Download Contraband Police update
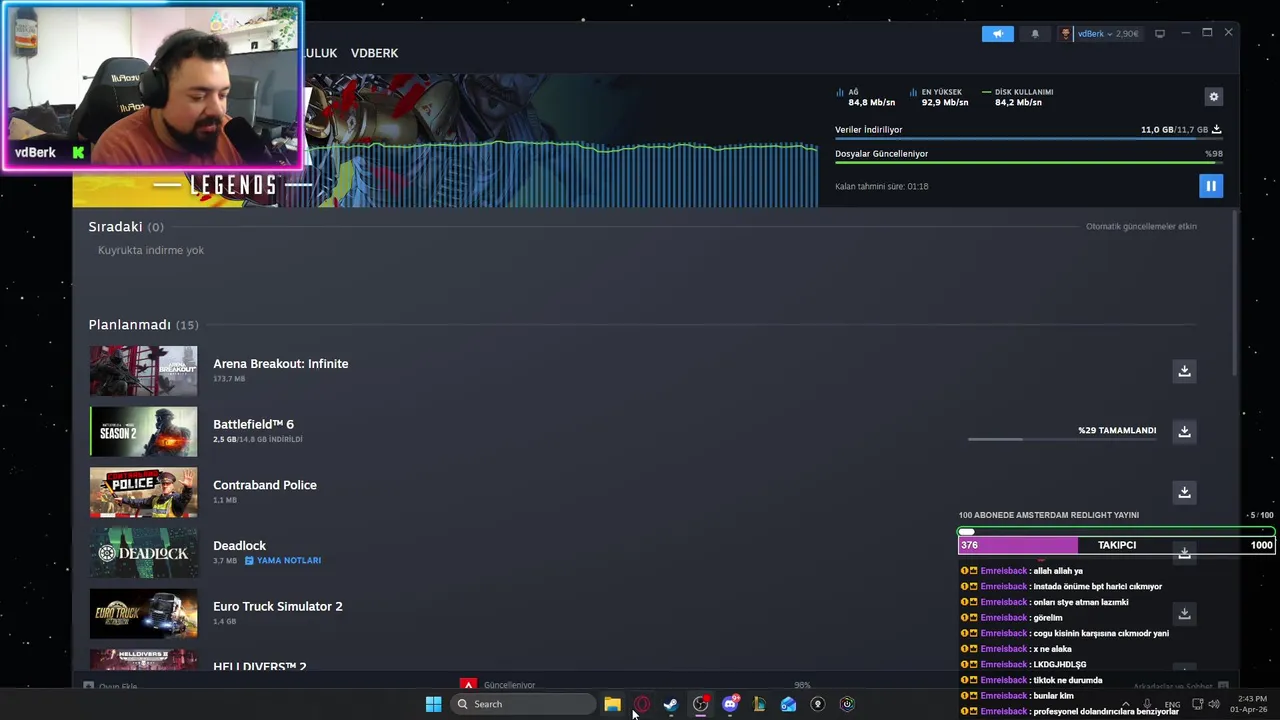 pyautogui.click(x=1184, y=492)
